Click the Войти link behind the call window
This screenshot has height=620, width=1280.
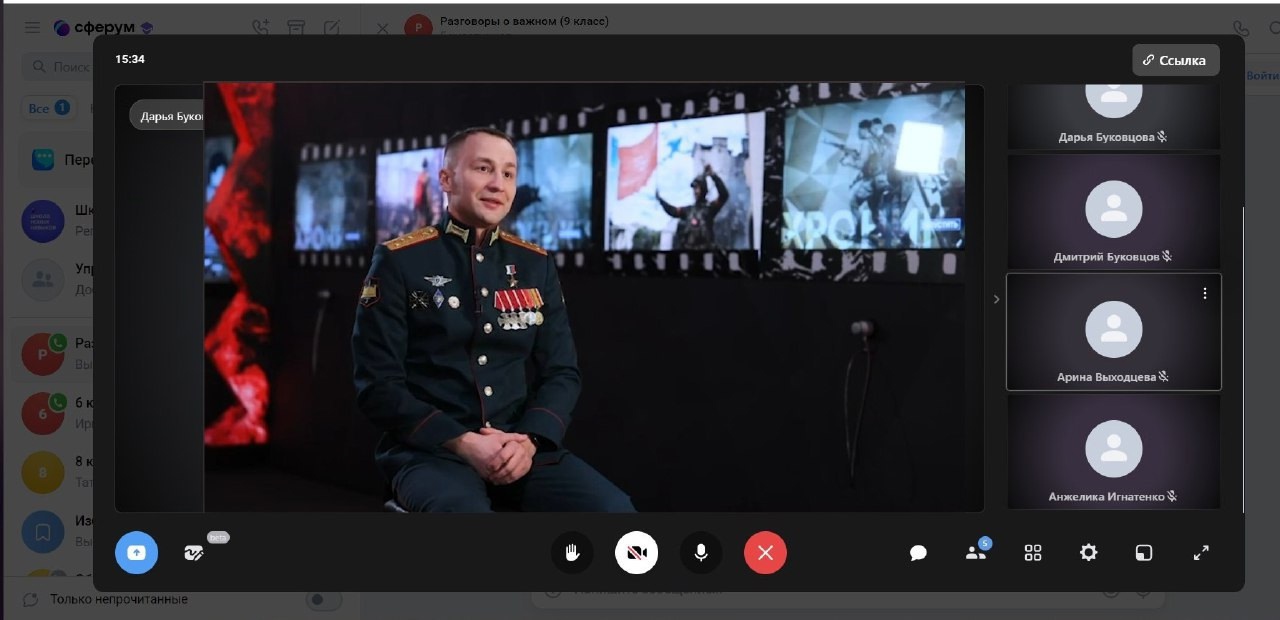point(1262,76)
